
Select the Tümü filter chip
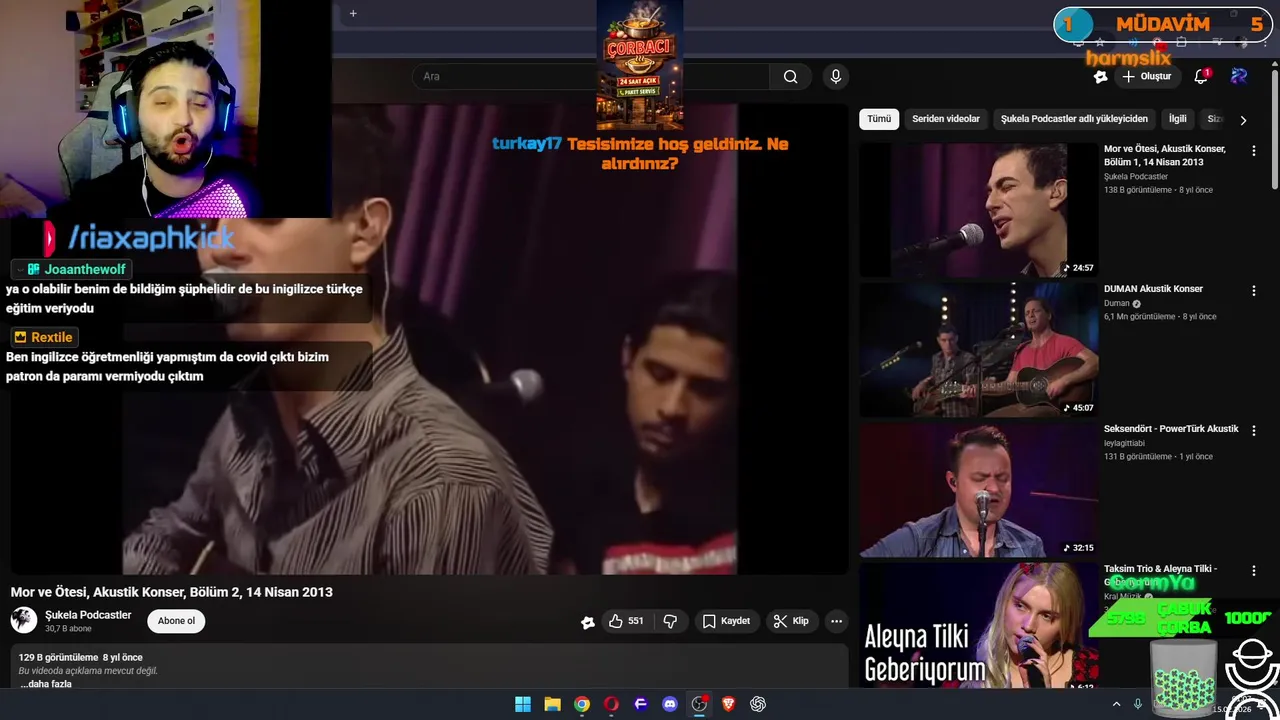(879, 119)
